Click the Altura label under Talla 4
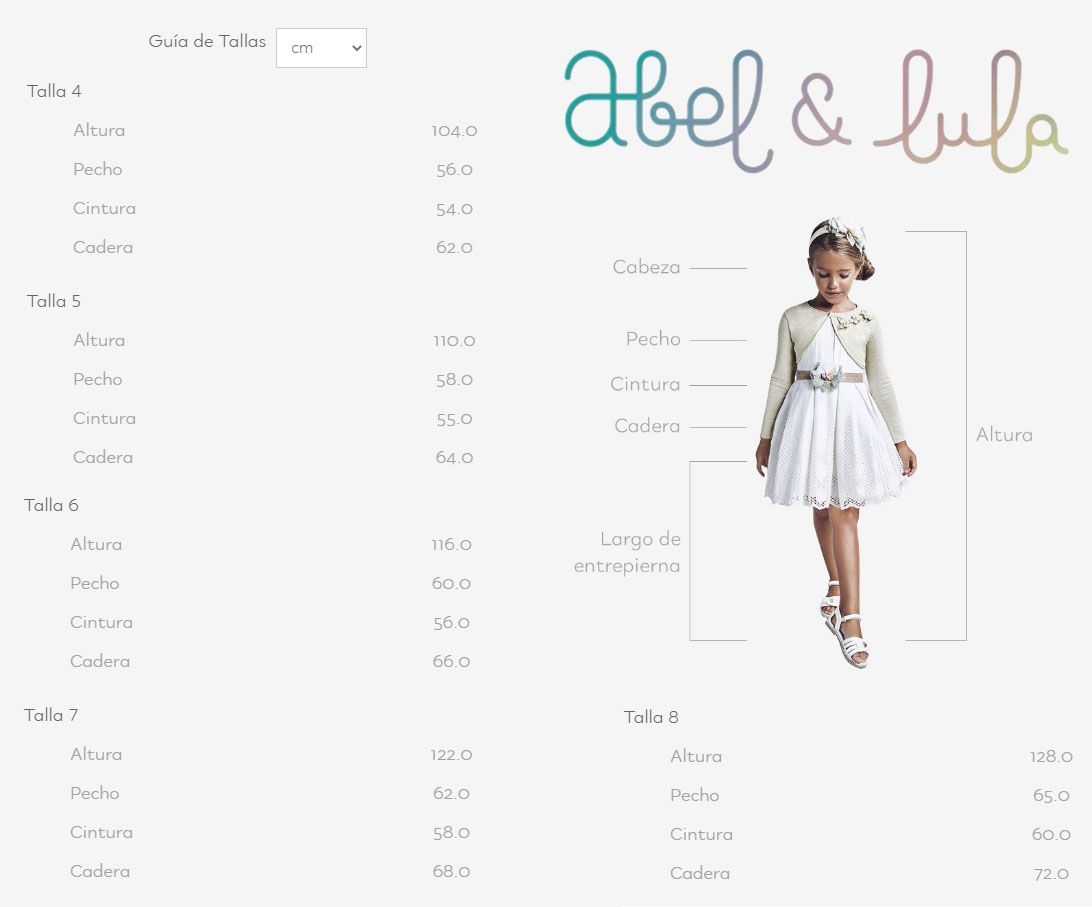The image size is (1092, 907). coord(99,131)
